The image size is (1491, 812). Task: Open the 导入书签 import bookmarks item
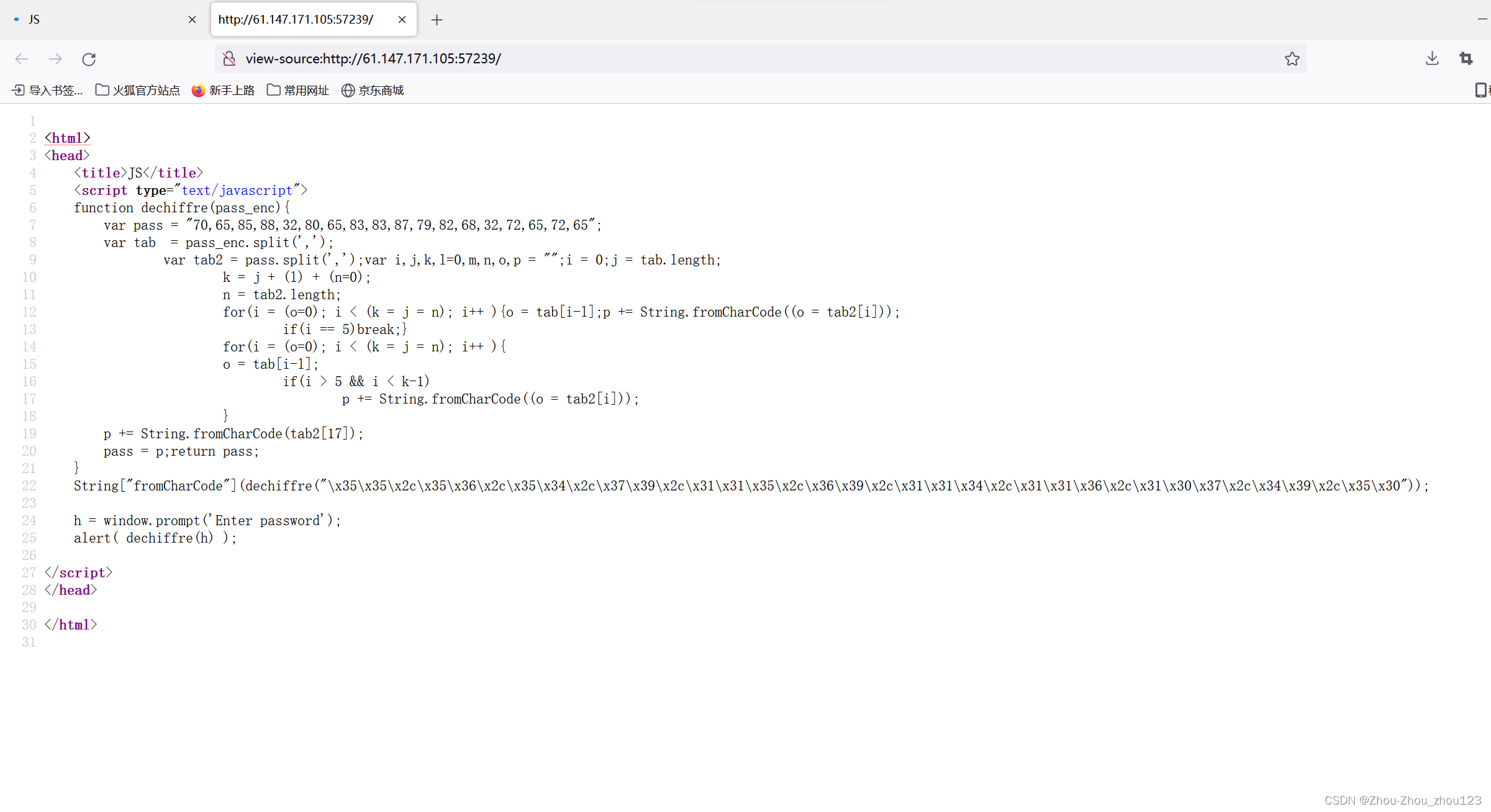coord(47,91)
